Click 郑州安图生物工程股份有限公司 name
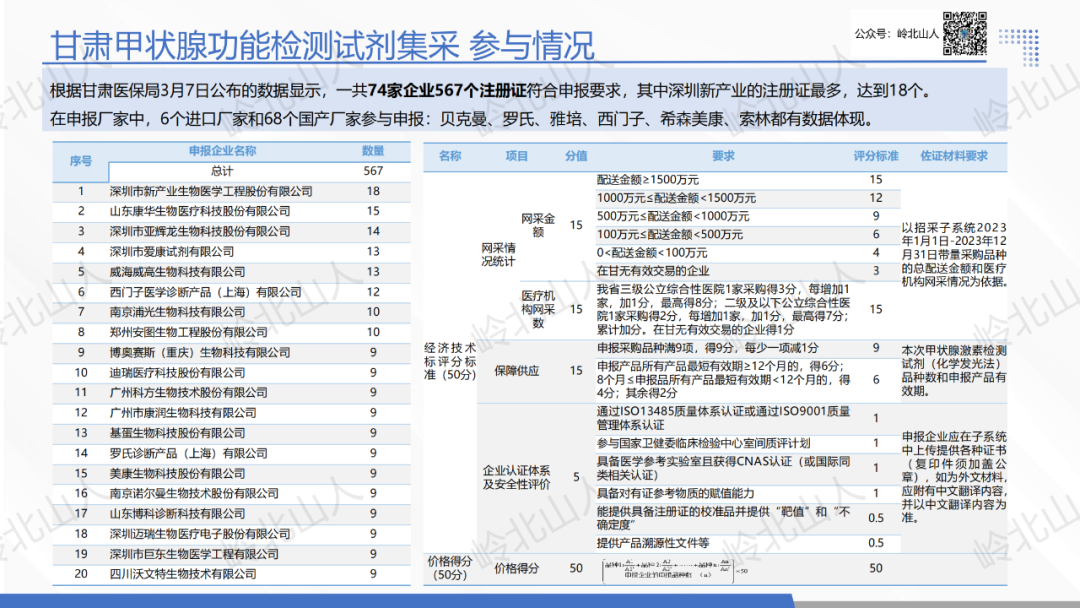The image size is (1080, 608). pos(189,332)
